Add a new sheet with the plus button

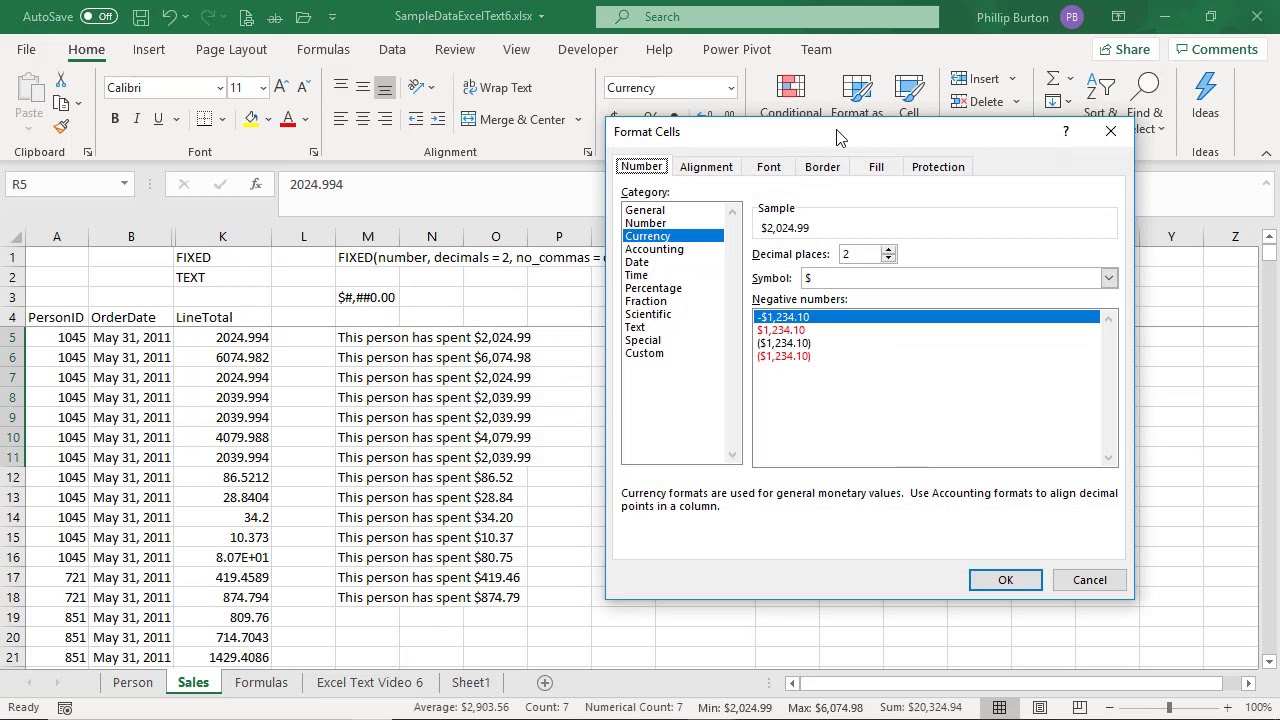[545, 683]
